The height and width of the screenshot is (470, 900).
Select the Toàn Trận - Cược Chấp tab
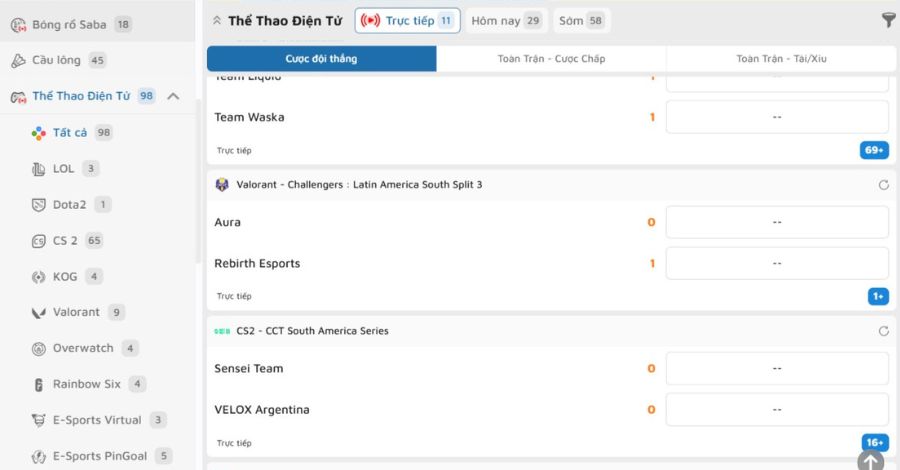551,59
